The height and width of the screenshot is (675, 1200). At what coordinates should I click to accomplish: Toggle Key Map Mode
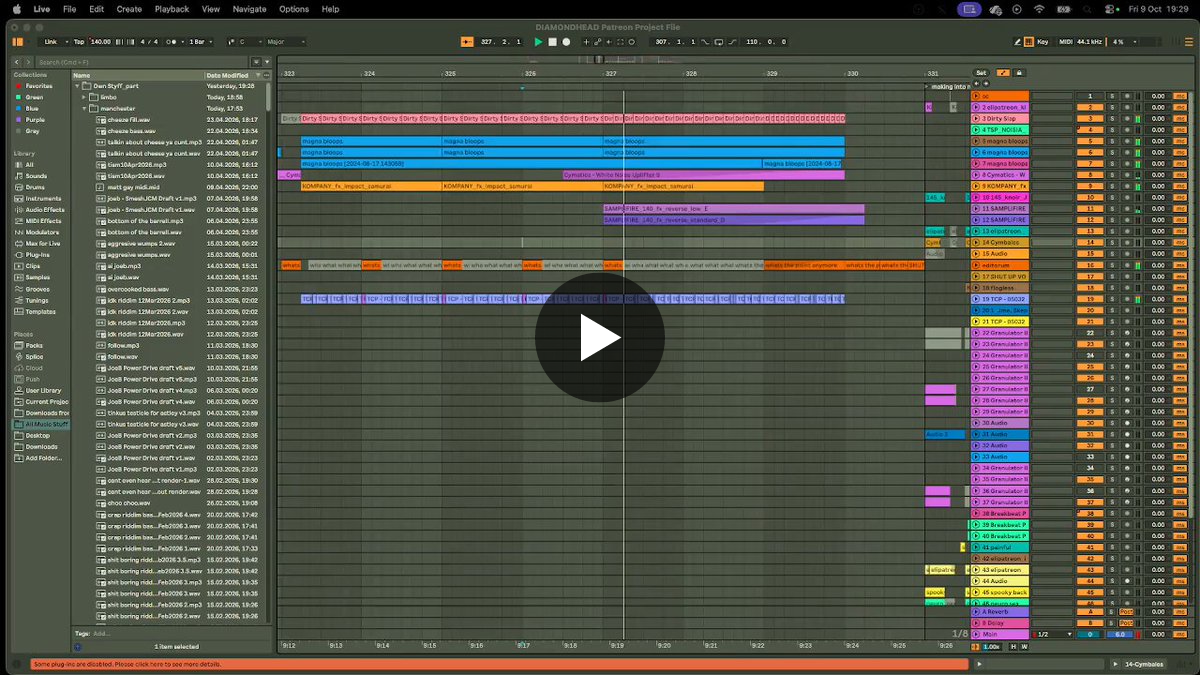[1042, 42]
